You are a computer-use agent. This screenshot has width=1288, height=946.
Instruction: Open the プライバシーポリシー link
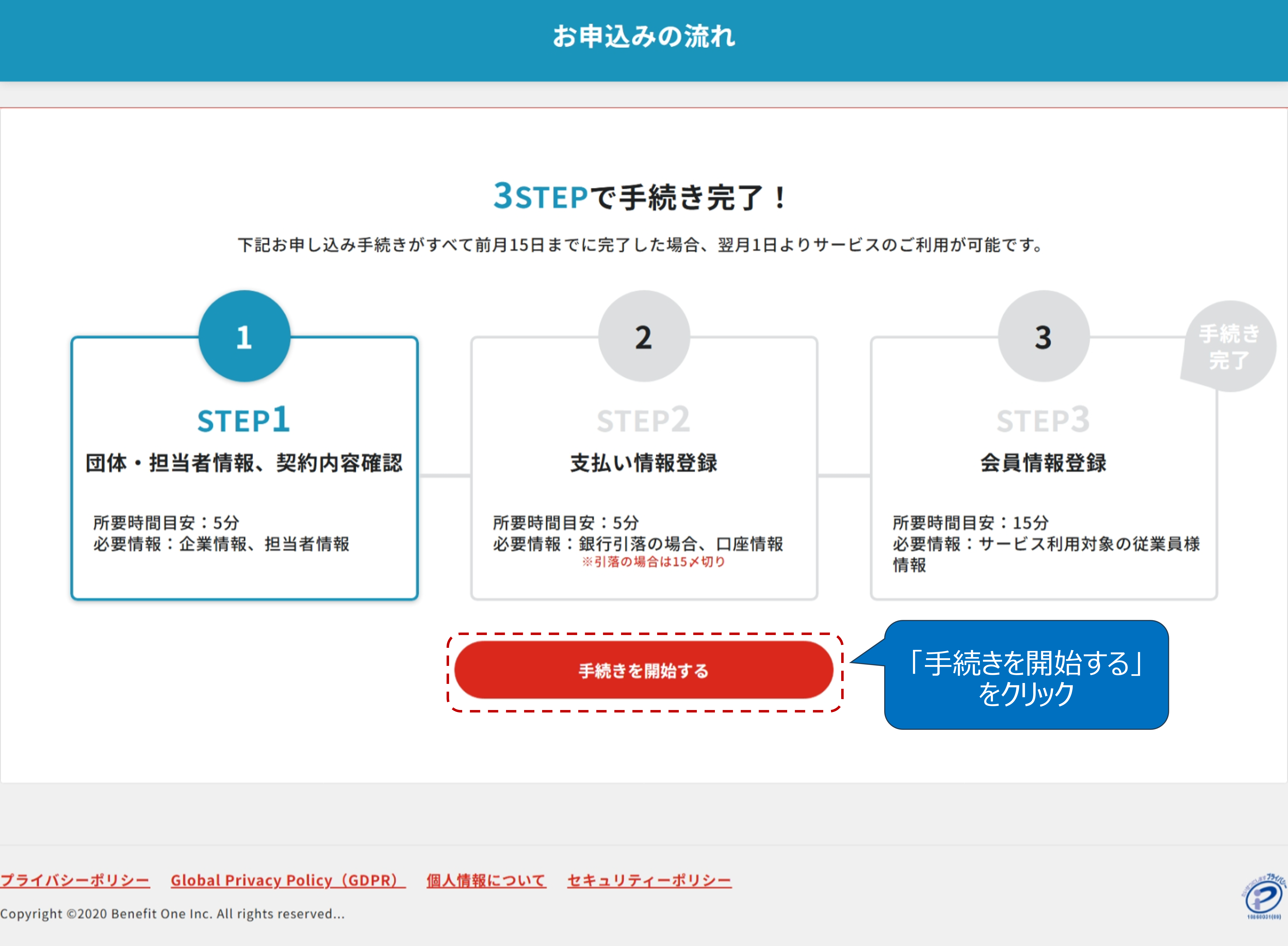(x=75, y=880)
